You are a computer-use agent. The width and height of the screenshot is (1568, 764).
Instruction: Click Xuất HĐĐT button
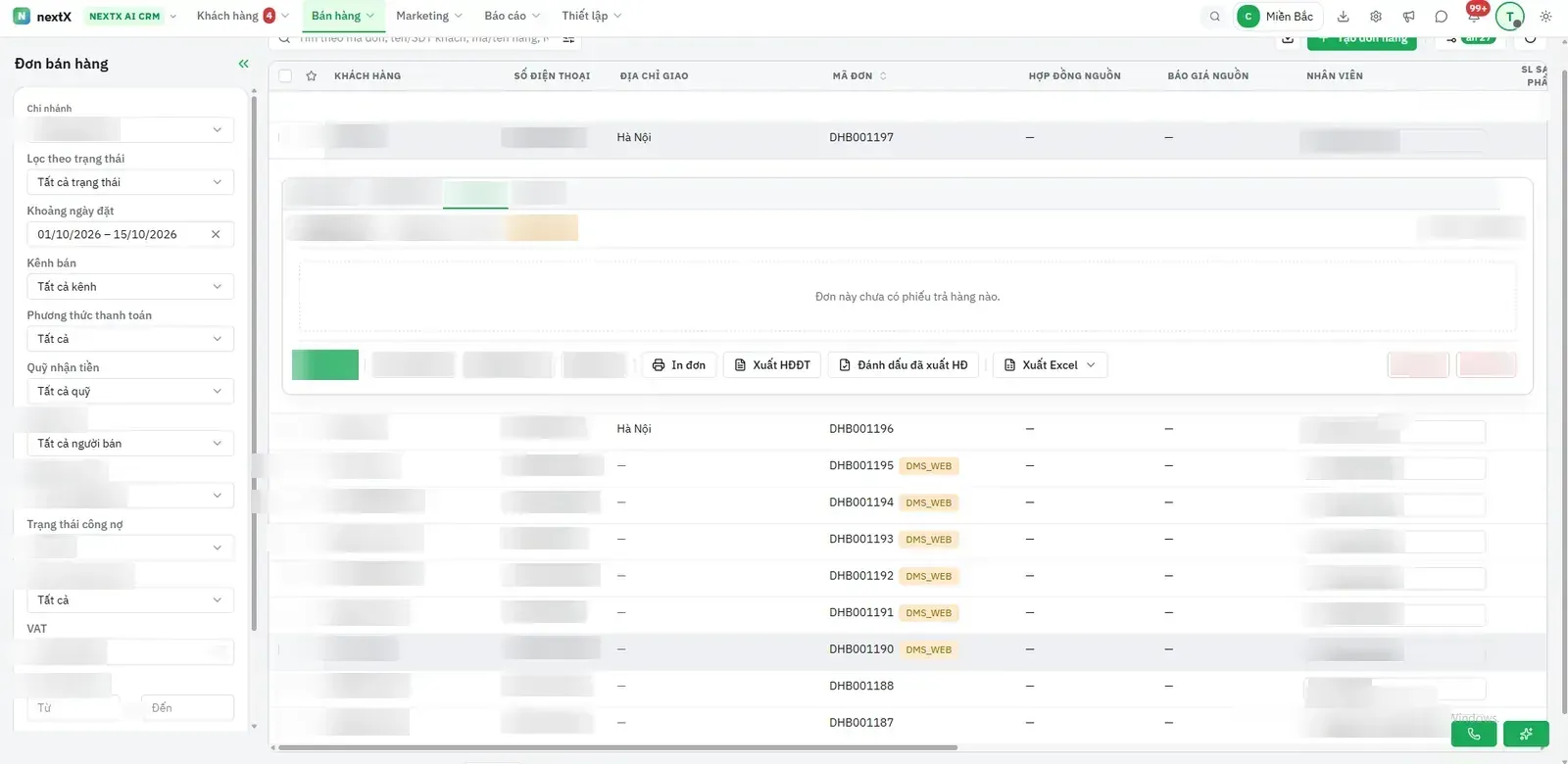coord(772,365)
